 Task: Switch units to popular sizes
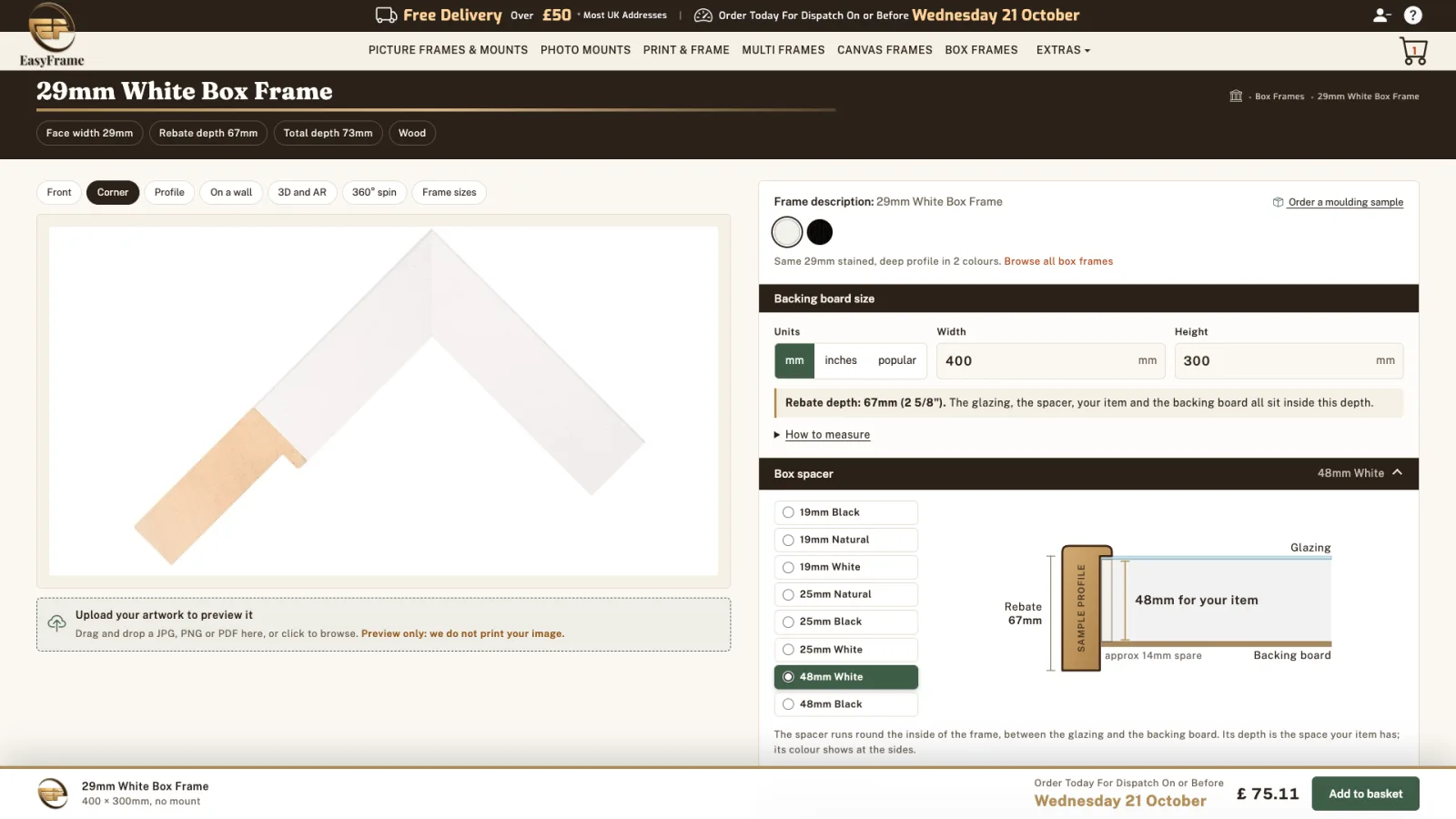(x=897, y=360)
